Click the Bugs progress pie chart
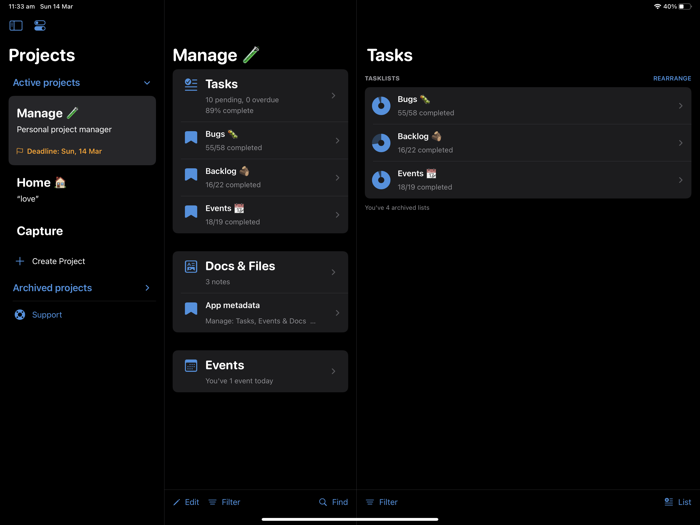This screenshot has width=700, height=525. 381,106
